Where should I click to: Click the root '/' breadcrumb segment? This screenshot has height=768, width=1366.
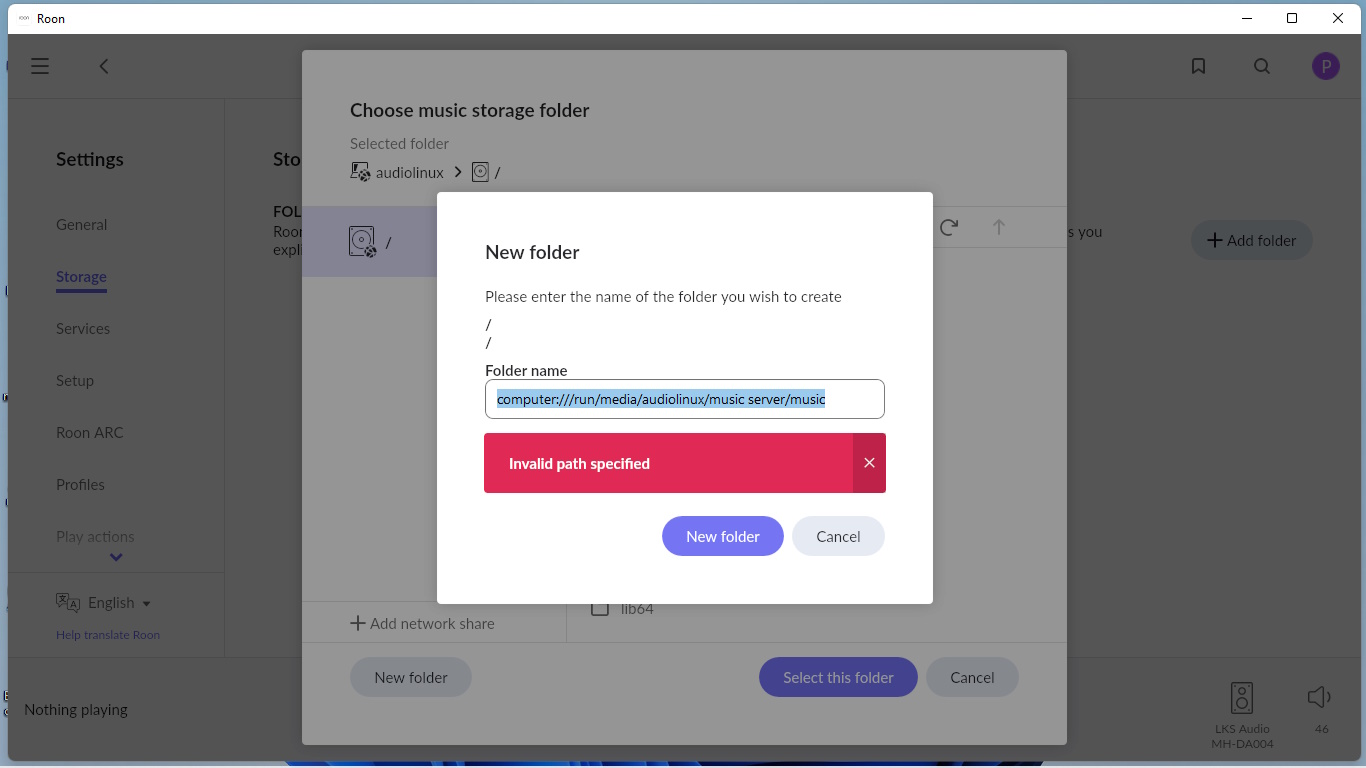tap(486, 172)
